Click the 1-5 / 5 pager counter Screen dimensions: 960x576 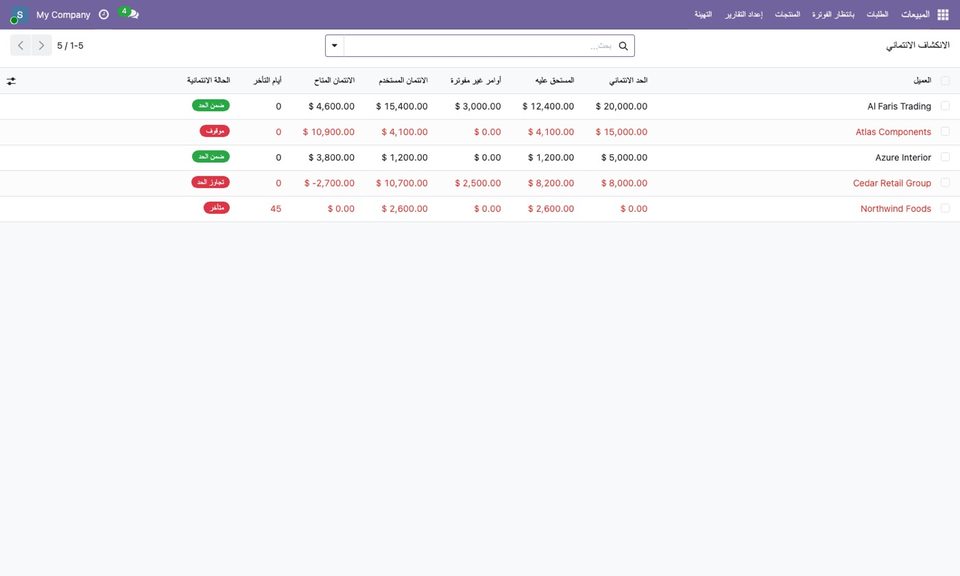click(x=70, y=46)
